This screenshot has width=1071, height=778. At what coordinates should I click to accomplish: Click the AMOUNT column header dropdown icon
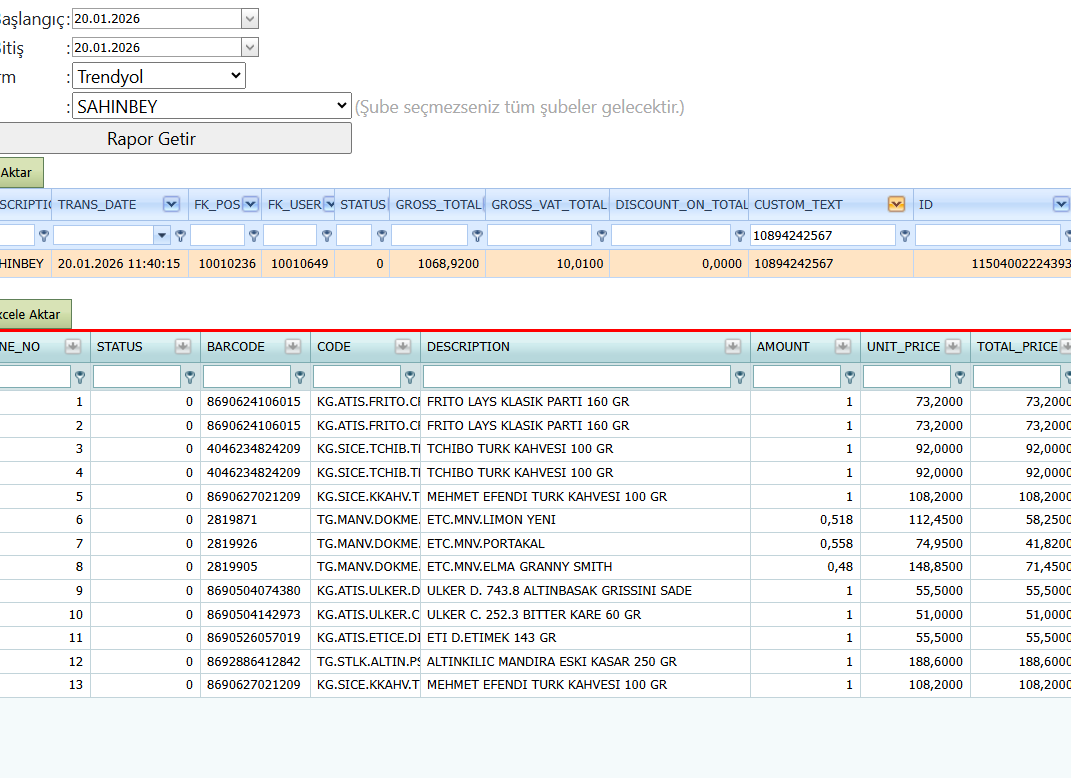click(843, 346)
